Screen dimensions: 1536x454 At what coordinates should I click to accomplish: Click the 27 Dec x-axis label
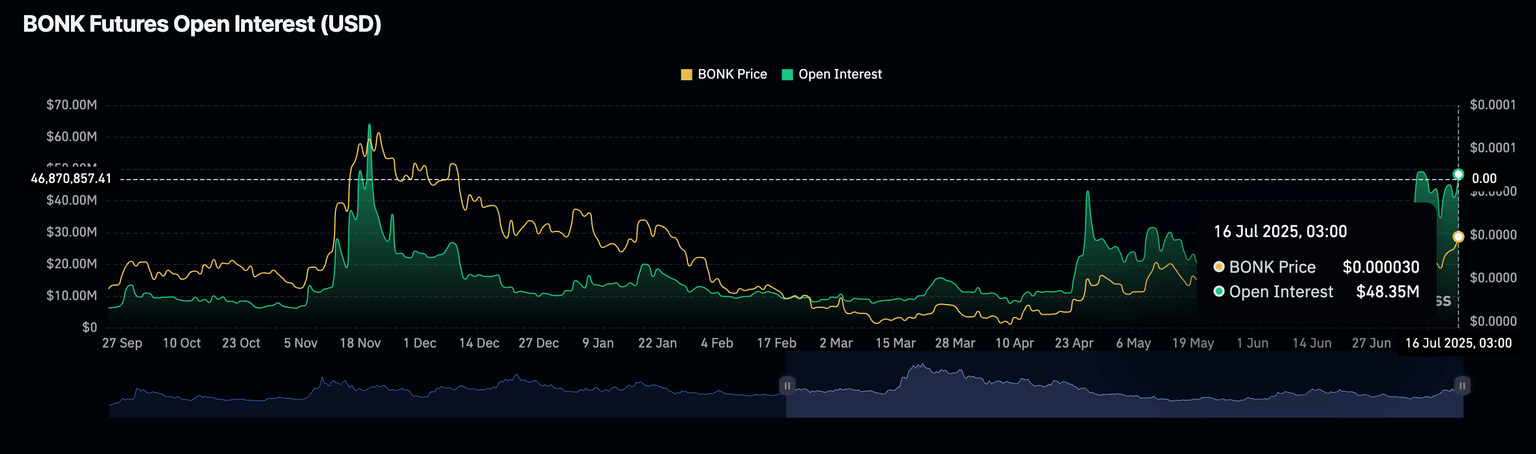click(539, 343)
